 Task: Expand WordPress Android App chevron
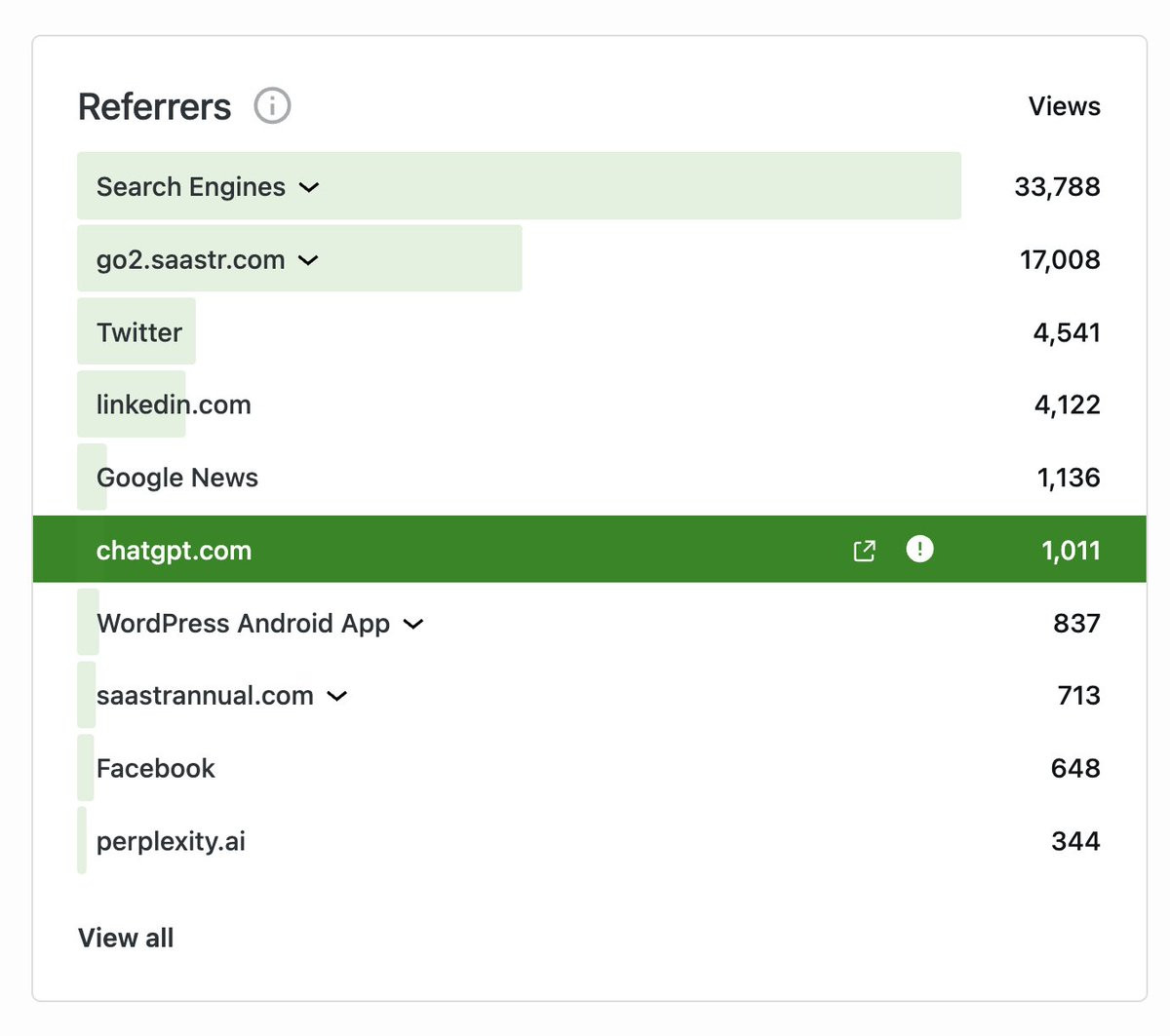pyautogui.click(x=413, y=624)
